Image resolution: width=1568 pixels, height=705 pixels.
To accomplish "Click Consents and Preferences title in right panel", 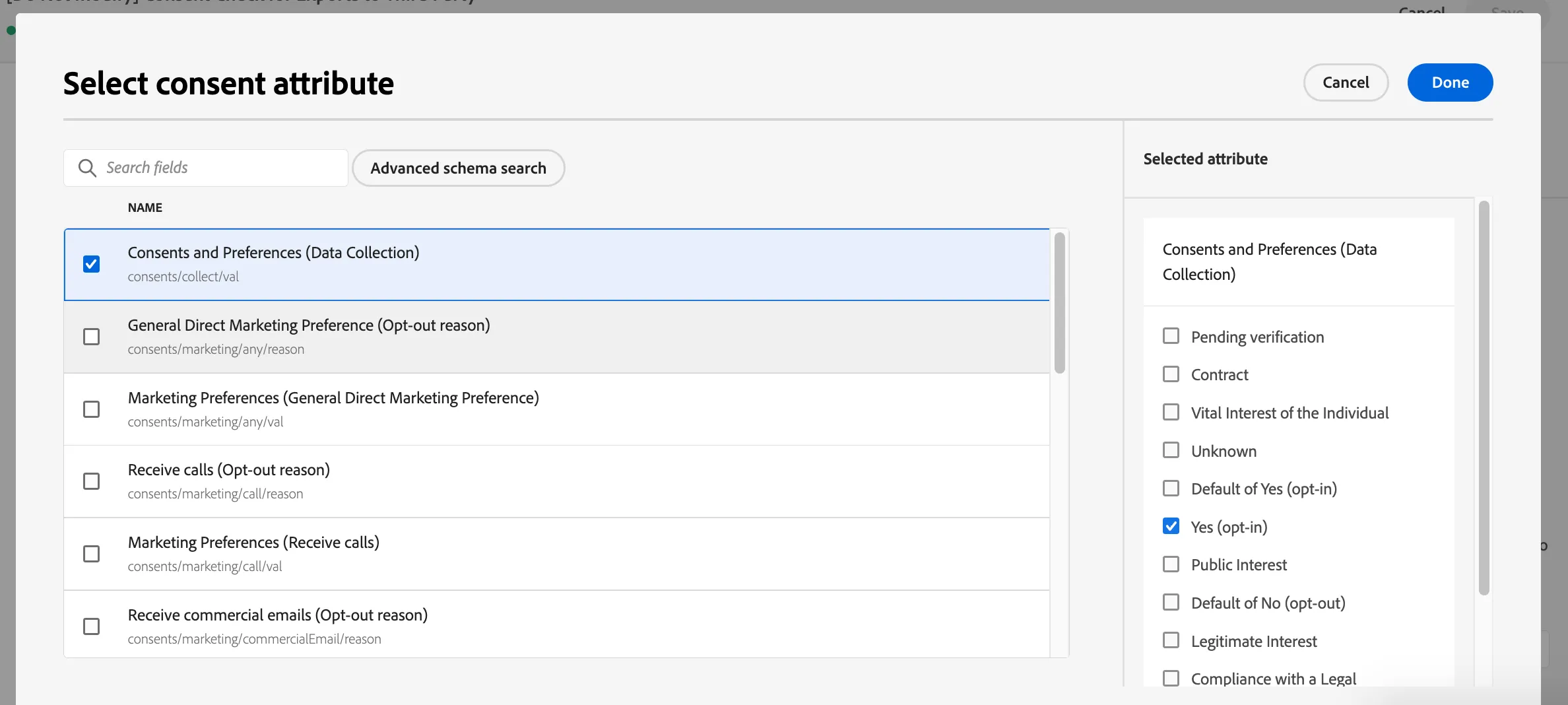I will [x=1269, y=261].
